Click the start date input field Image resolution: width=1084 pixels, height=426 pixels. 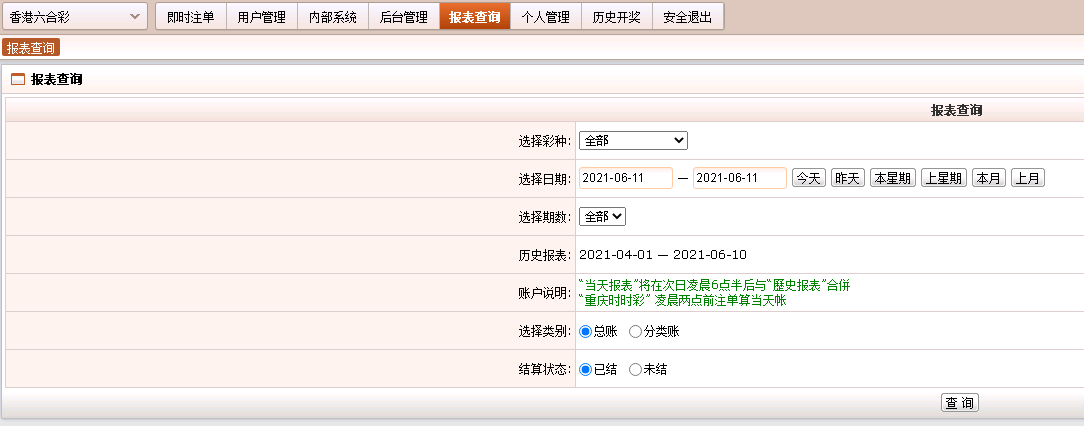(x=625, y=178)
